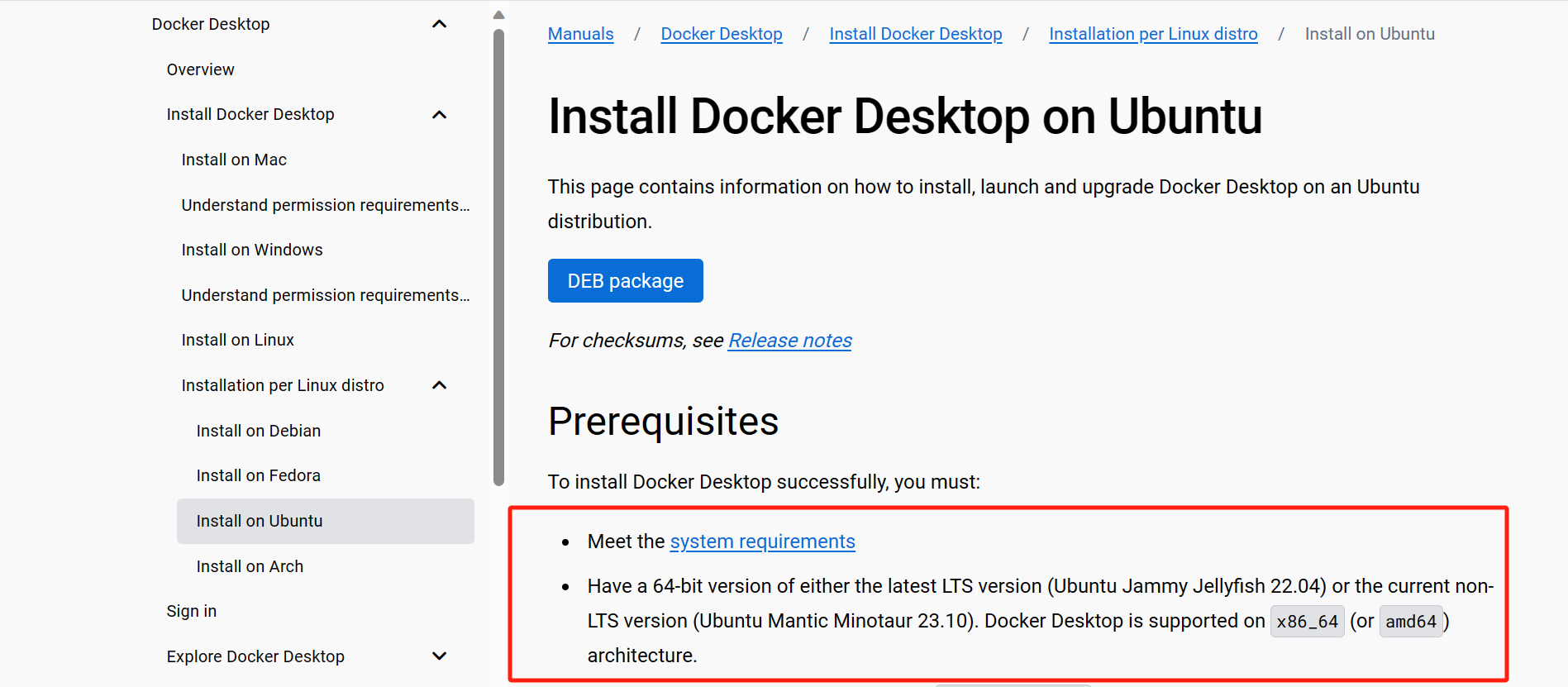The height and width of the screenshot is (687, 1568).
Task: Select Install on Debian in sidebar
Action: click(x=259, y=431)
